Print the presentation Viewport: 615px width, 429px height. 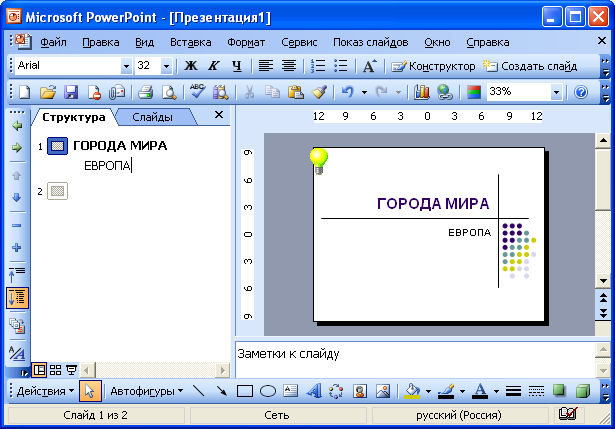click(x=146, y=93)
